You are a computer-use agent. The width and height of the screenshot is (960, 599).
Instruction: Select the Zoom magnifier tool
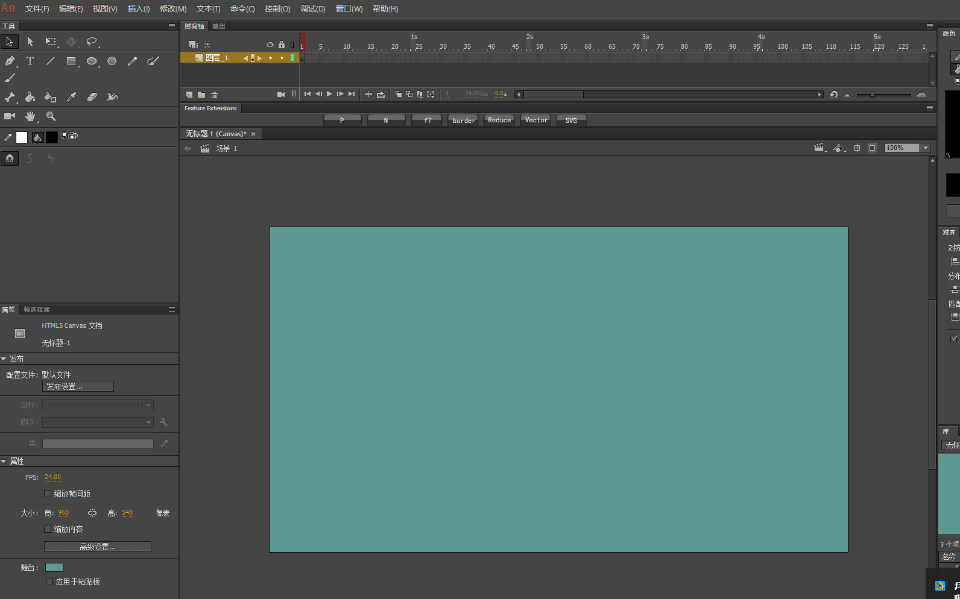pos(51,116)
